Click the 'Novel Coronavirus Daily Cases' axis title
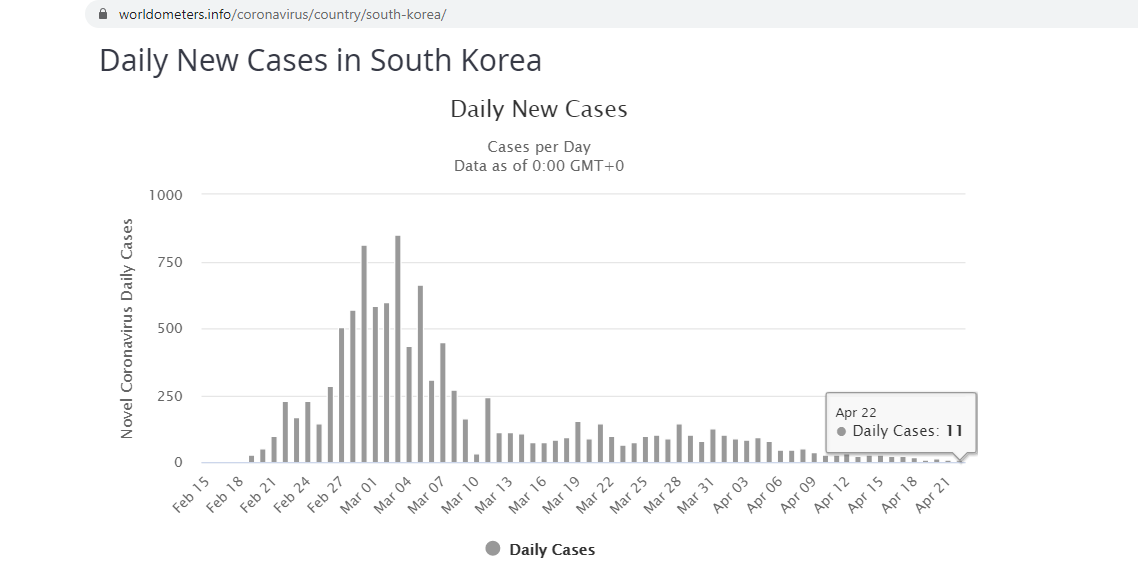Screen dimensions: 1138x569 pos(127,328)
